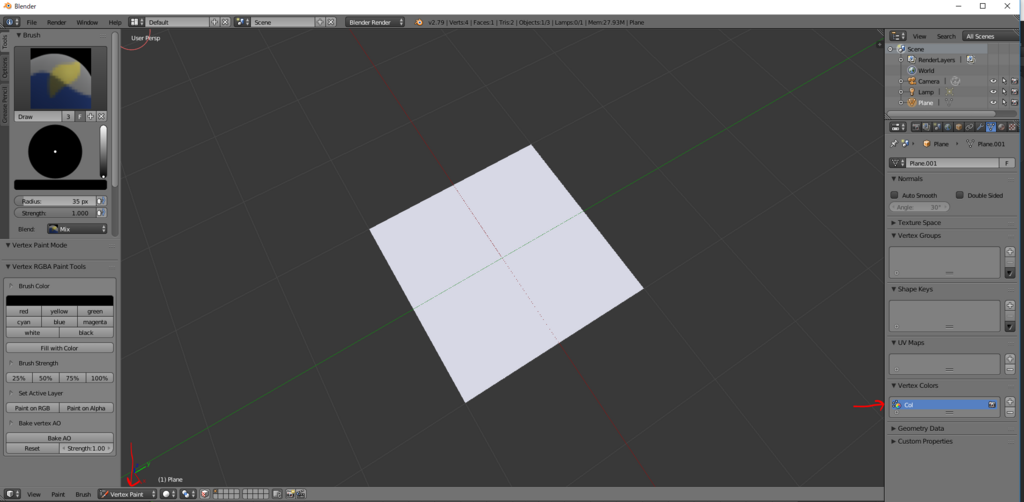Set brush strength to 50%
The height and width of the screenshot is (502, 1024).
[46, 378]
